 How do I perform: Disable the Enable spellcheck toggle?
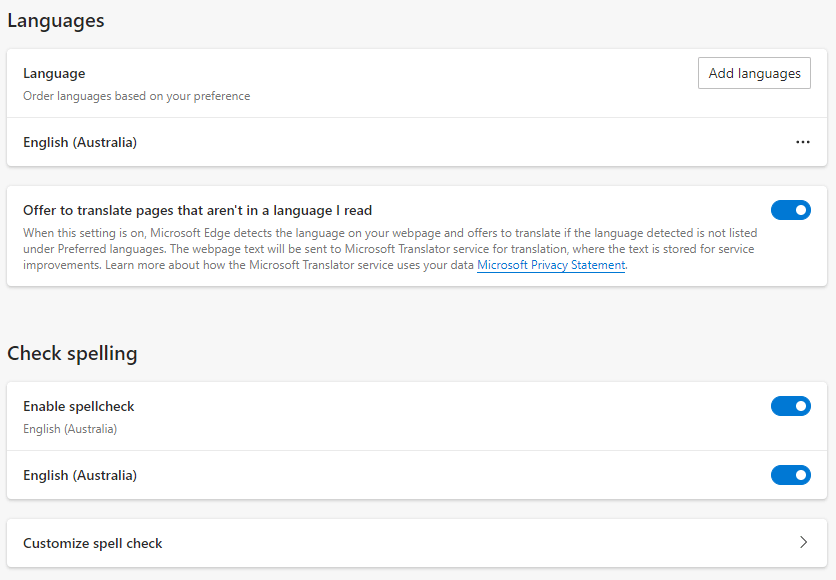(790, 406)
